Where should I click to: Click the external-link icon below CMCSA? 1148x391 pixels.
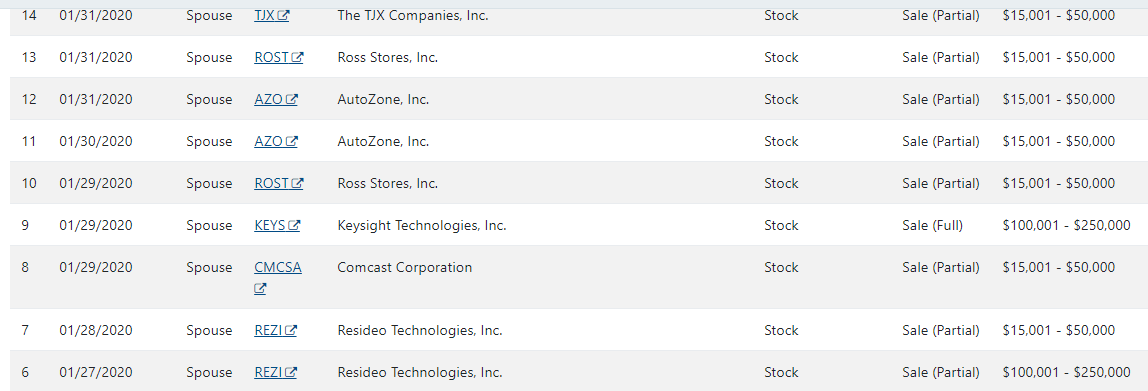[260, 289]
